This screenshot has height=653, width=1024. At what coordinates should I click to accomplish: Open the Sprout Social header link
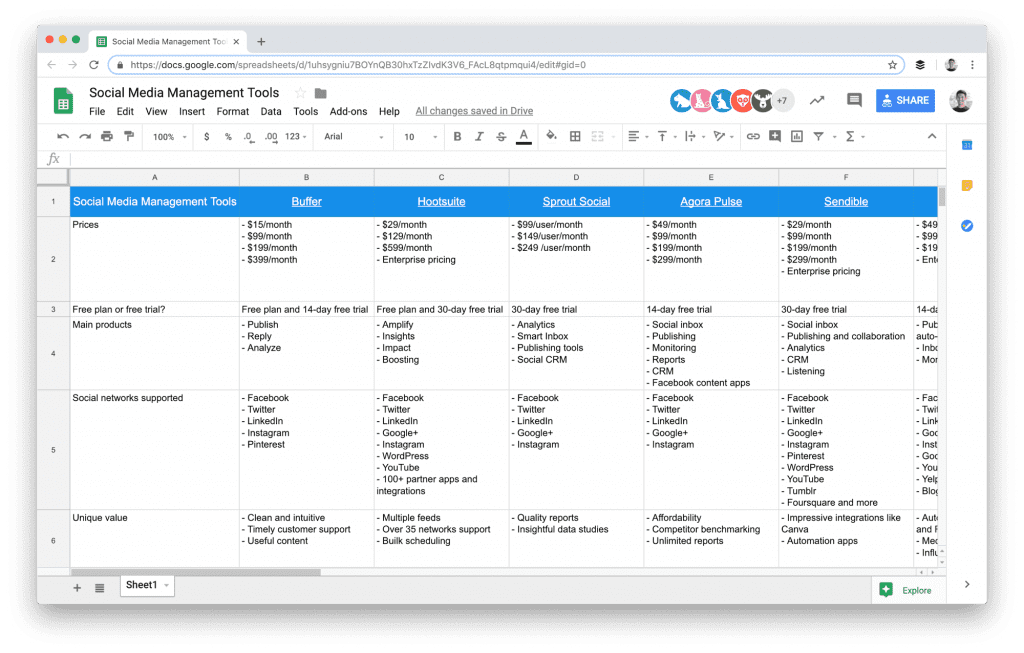click(x=576, y=201)
